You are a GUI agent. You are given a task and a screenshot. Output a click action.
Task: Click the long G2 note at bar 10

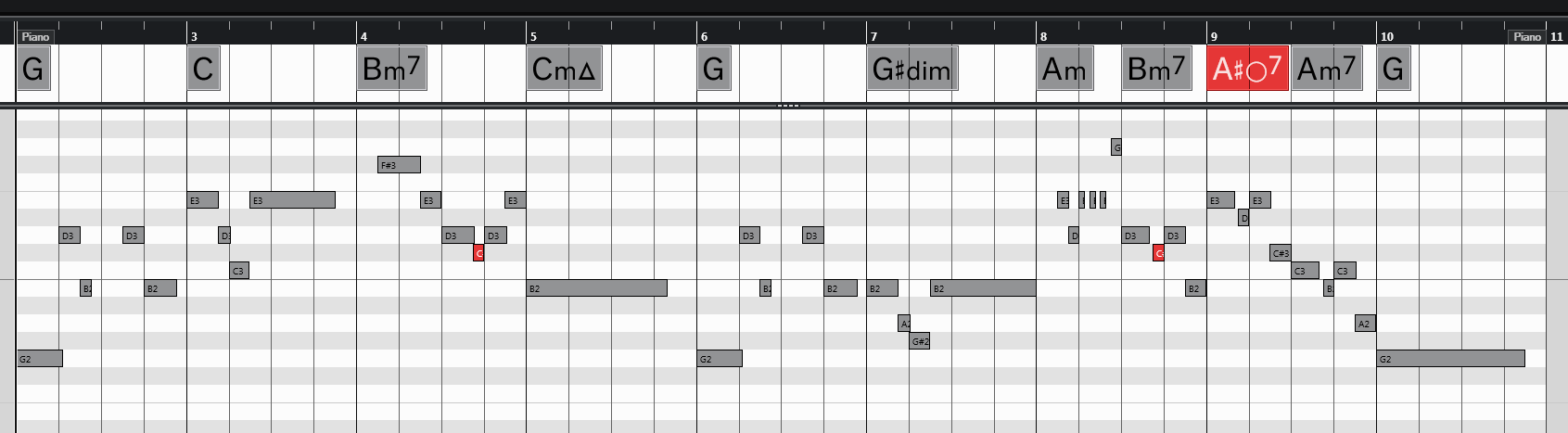coord(1450,359)
